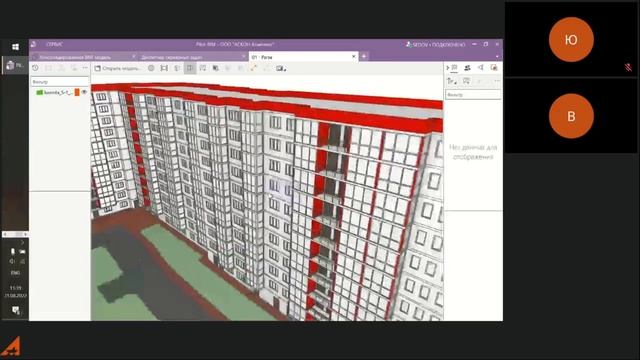Screen dimensions: 640x360
Task: Click the В participant avatar
Action: [571, 116]
